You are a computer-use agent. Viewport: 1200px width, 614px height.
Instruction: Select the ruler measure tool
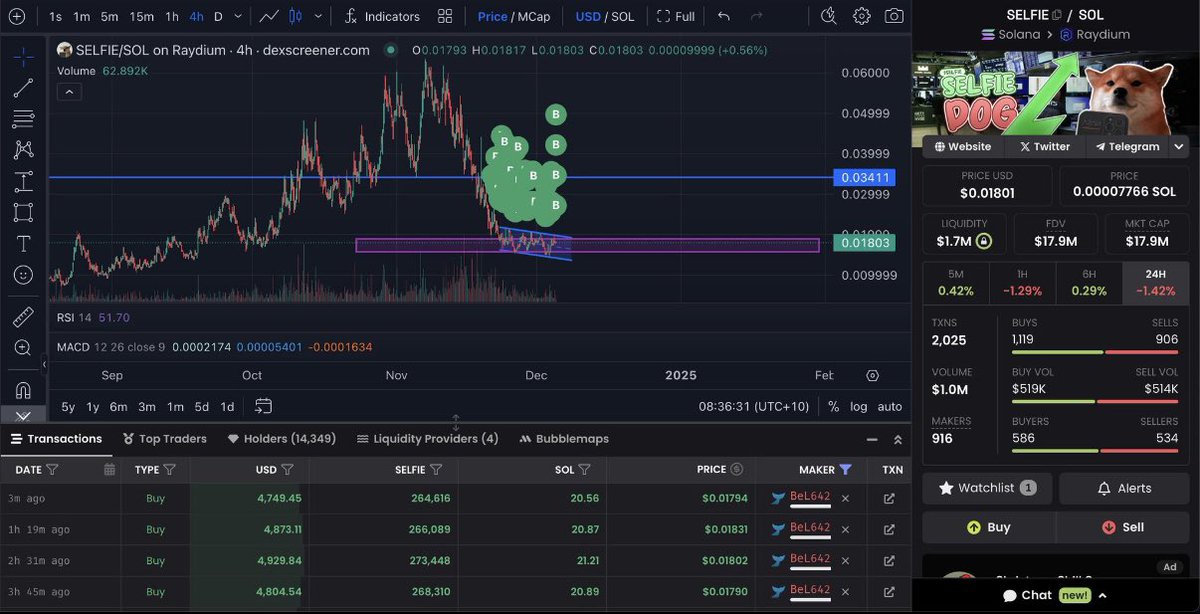pos(23,317)
